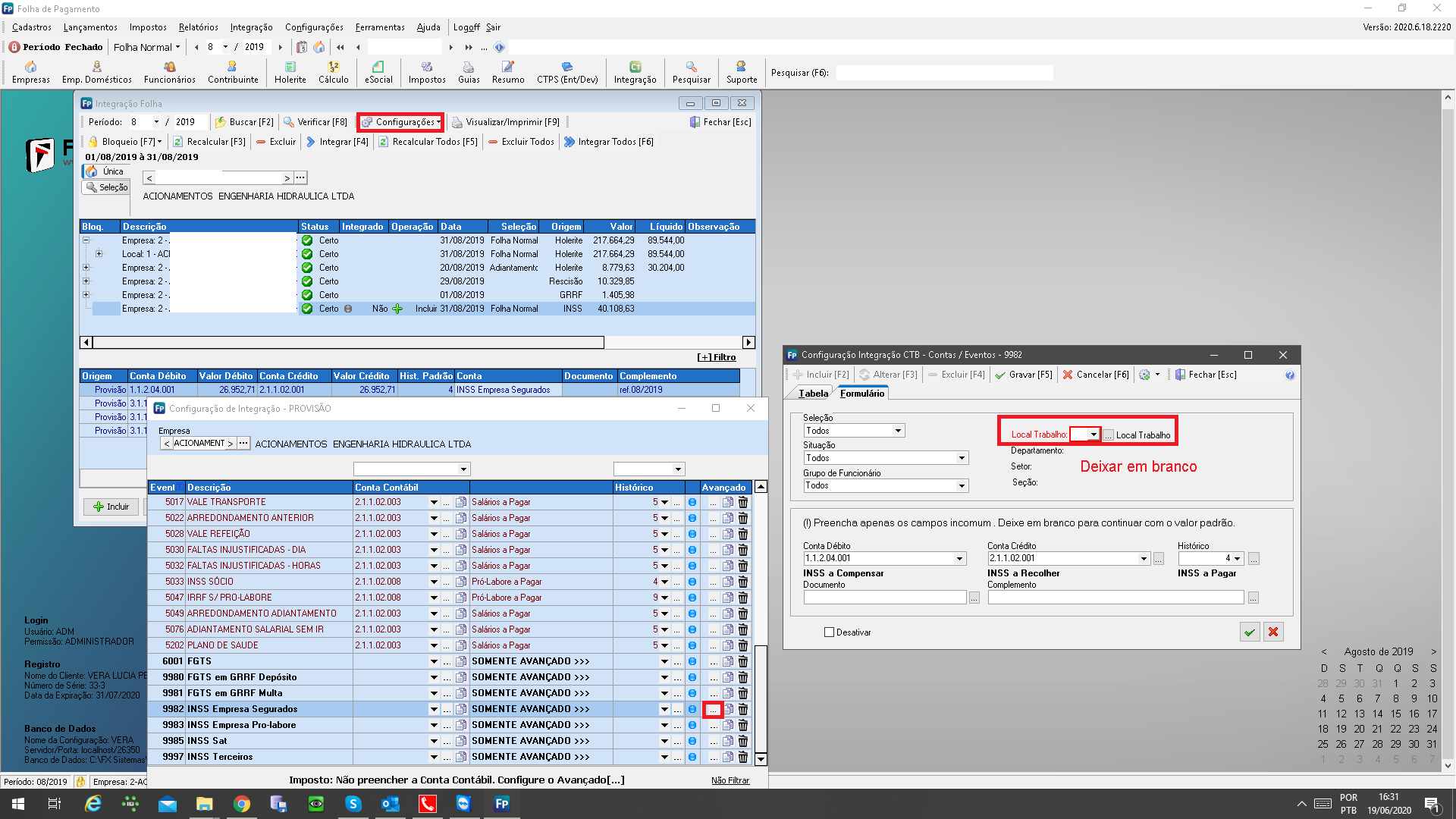Switch to the Tabela tab
1456x819 pixels.
click(813, 394)
